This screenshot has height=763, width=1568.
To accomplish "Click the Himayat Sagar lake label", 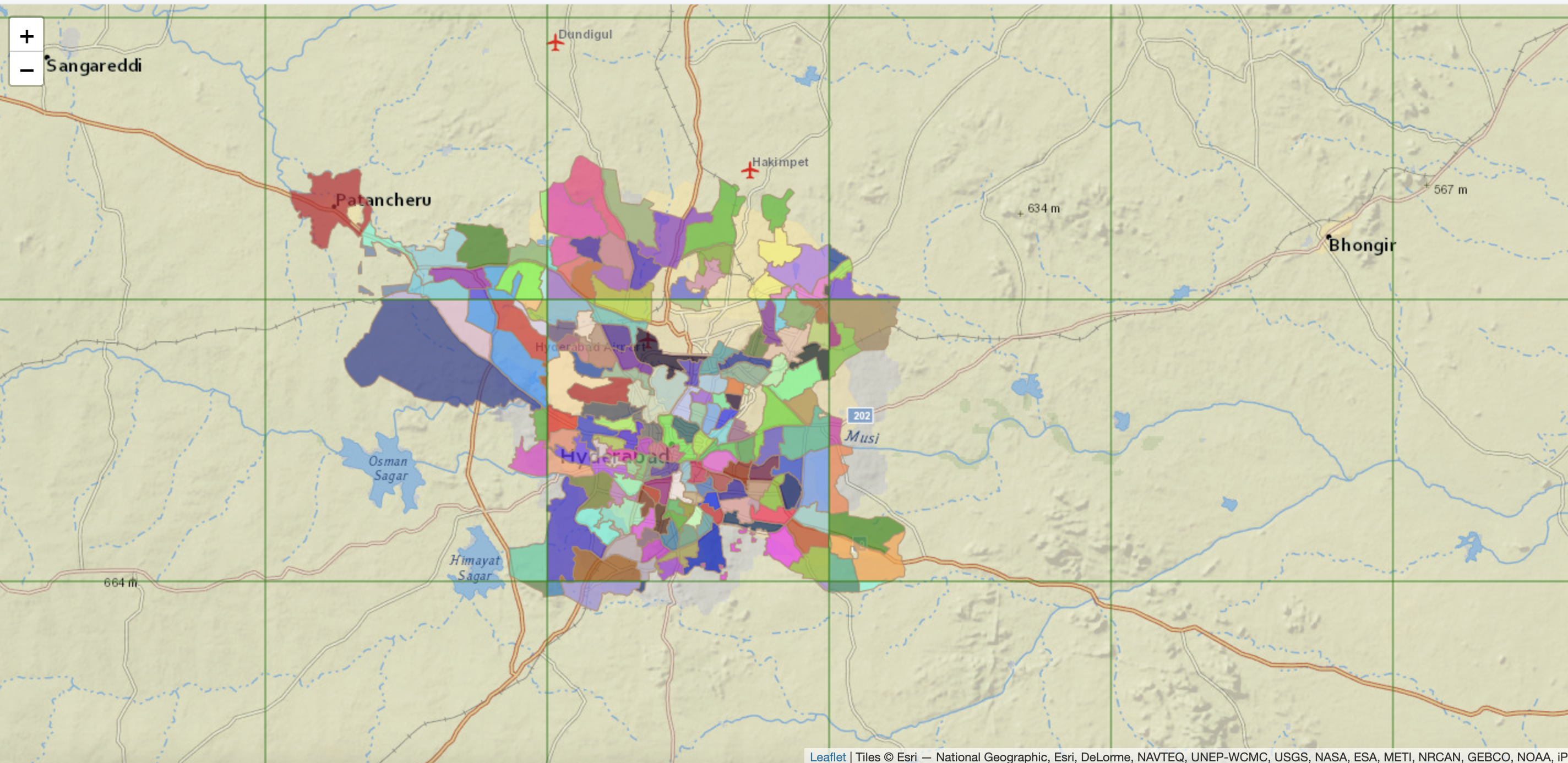I will click(475, 567).
